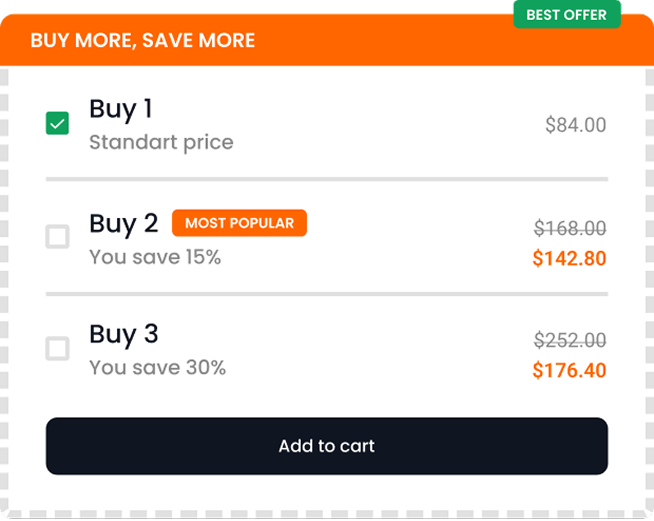Click the BUY MORE, SAVE MORE header
The width and height of the screenshot is (654, 521).
[143, 41]
